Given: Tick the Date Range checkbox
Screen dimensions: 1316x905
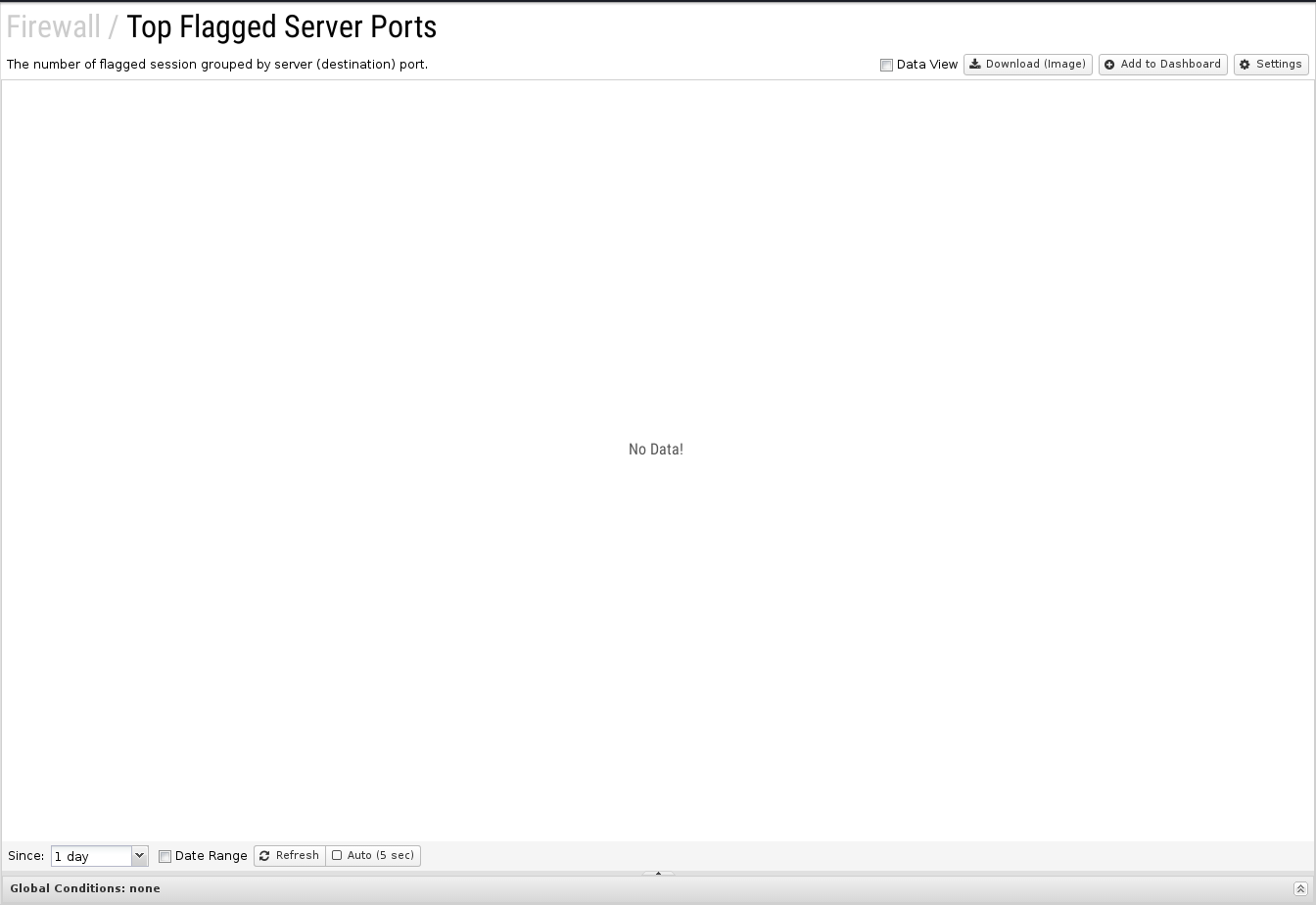Looking at the screenshot, I should click(x=164, y=857).
